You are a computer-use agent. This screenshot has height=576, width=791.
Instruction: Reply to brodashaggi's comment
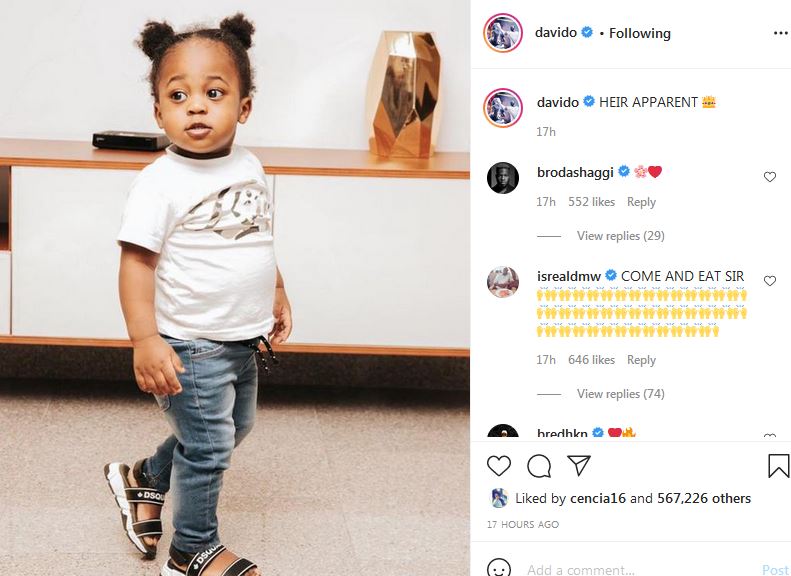point(641,202)
